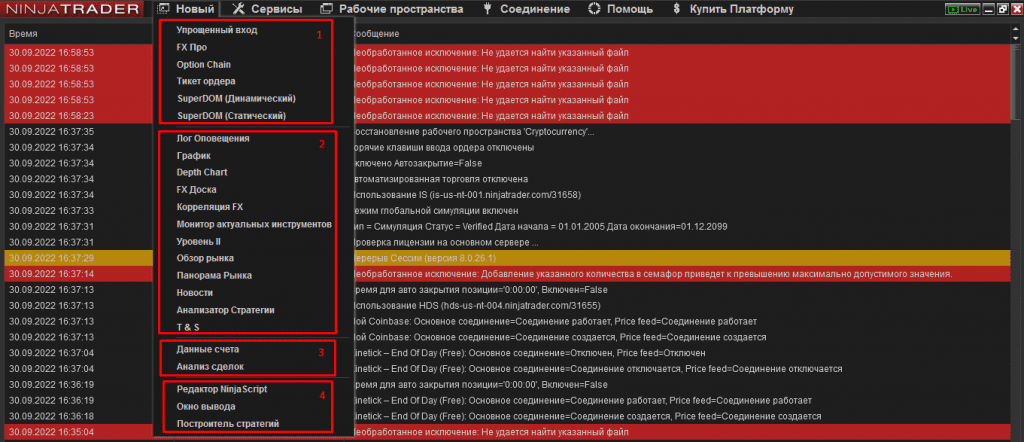
Task: Click the log scrollbar up arrow
Action: pyautogui.click(x=1016, y=29)
